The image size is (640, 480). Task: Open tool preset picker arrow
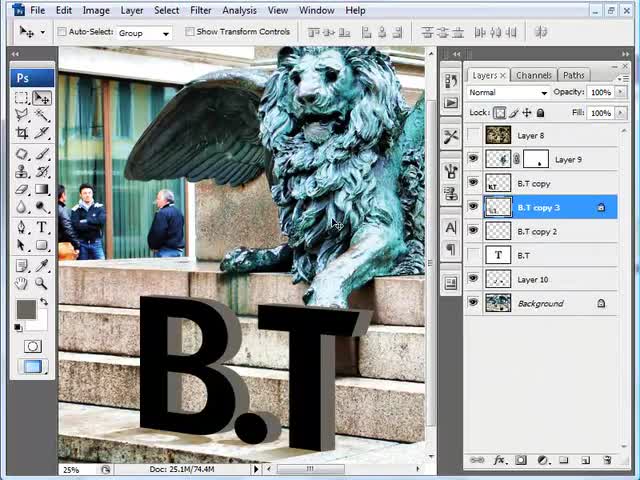43,32
